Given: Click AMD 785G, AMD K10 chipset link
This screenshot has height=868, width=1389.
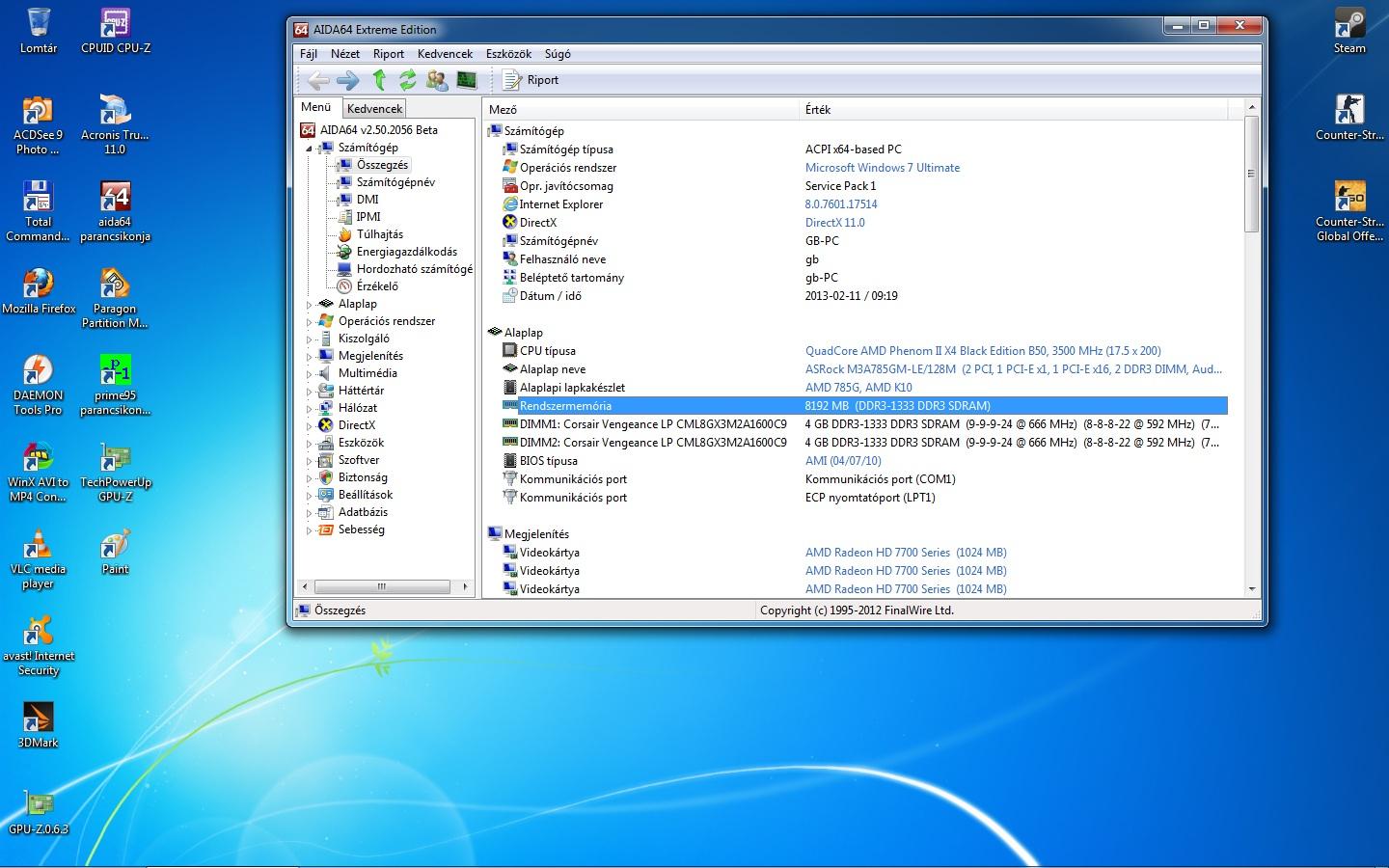Looking at the screenshot, I should coord(858,388).
